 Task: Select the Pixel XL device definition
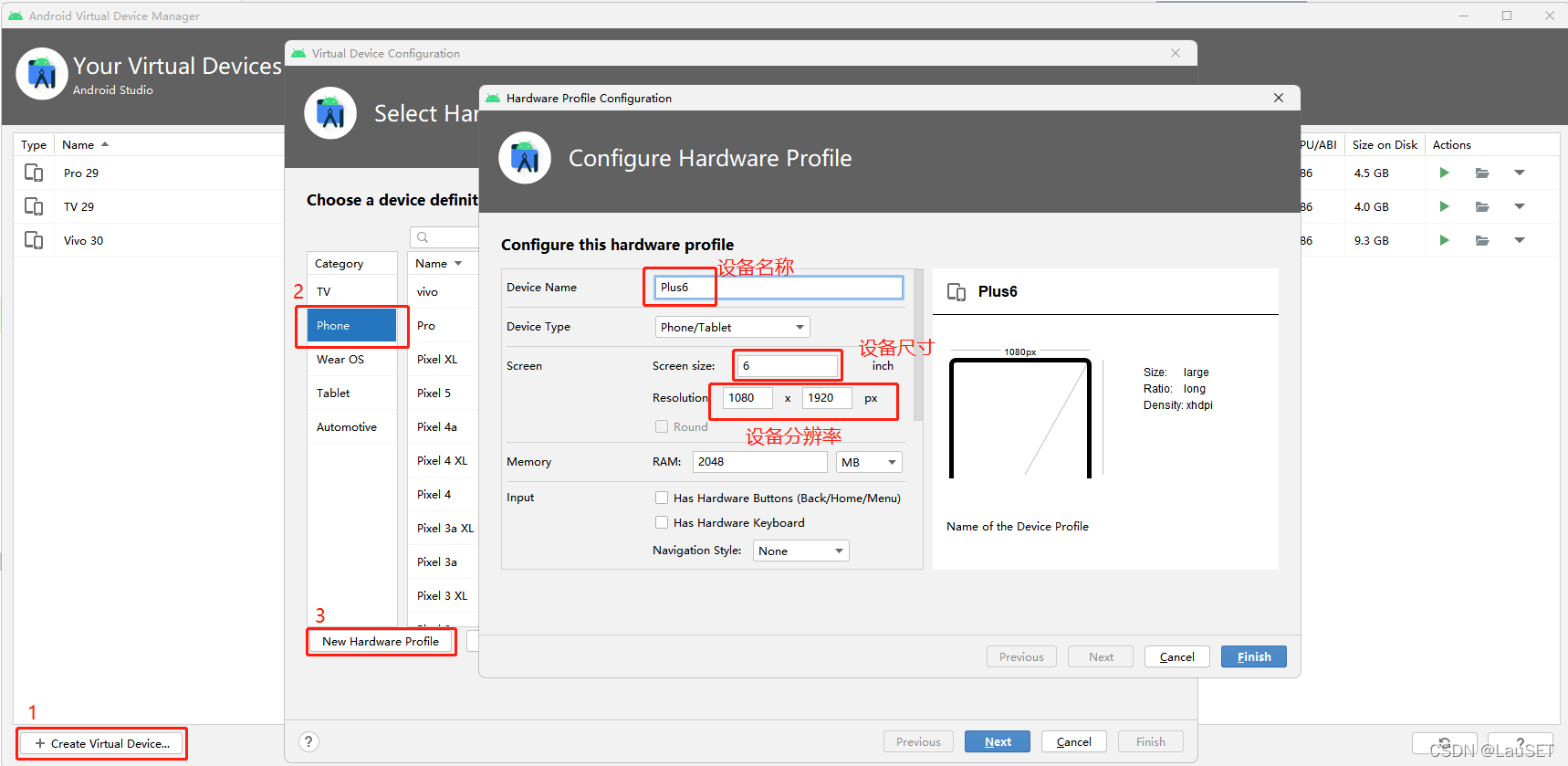[444, 359]
